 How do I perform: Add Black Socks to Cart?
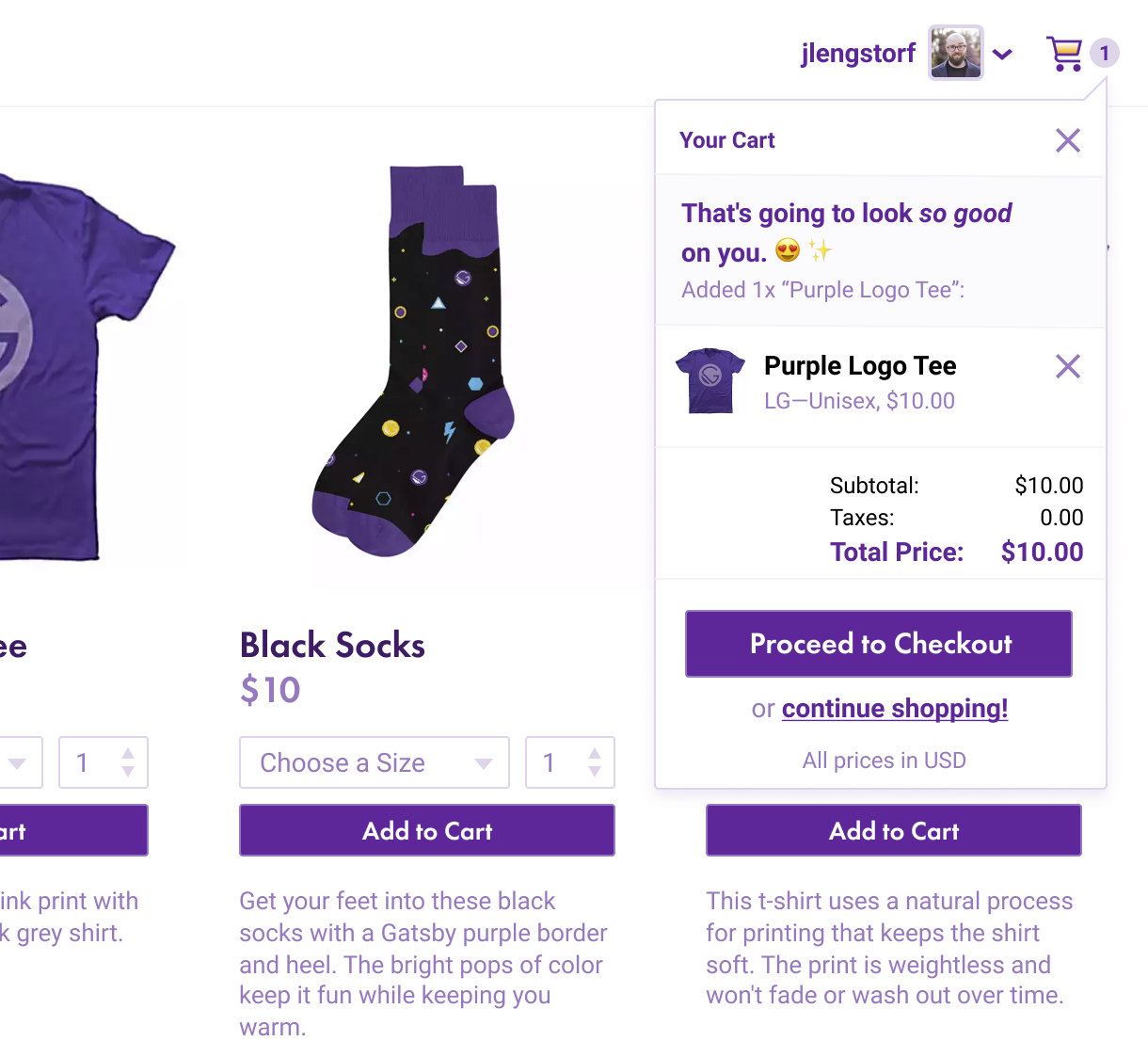(x=426, y=830)
